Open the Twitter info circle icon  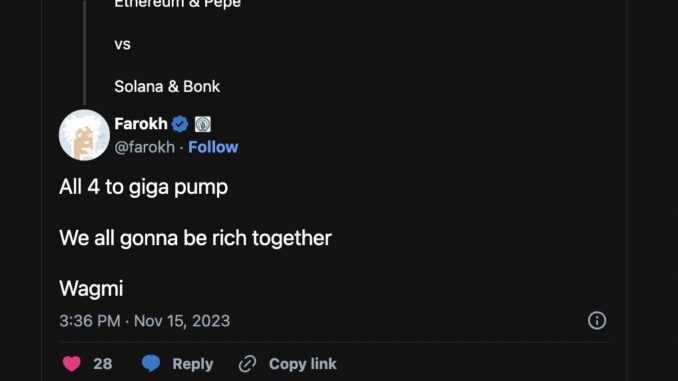[597, 320]
